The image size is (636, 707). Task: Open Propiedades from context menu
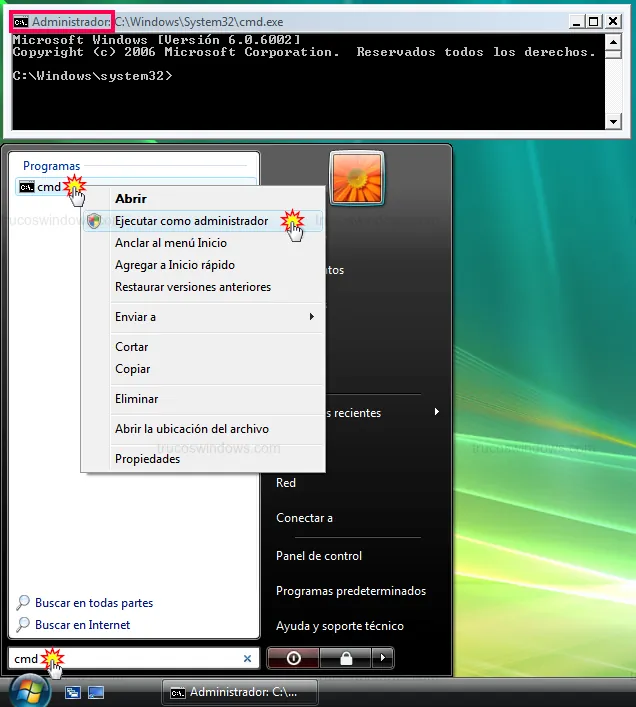point(147,459)
